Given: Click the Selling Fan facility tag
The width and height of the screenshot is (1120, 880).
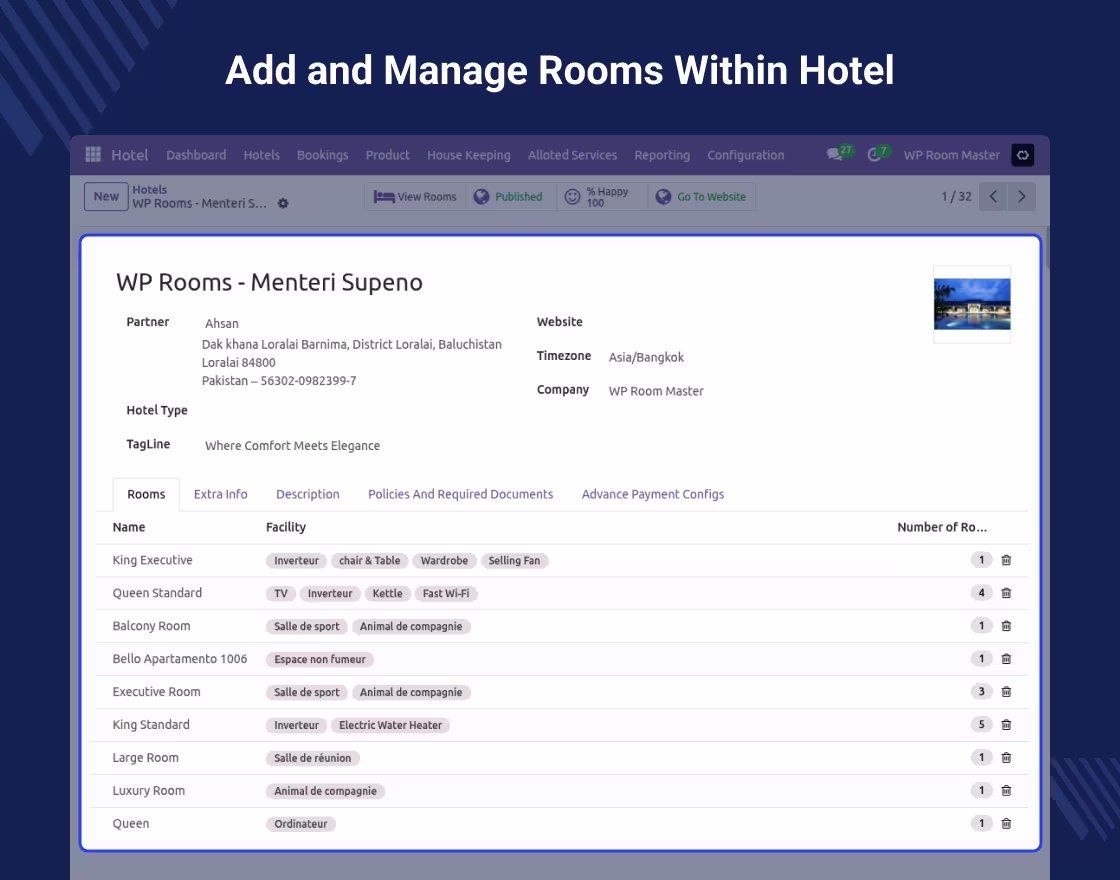Looking at the screenshot, I should tap(514, 561).
